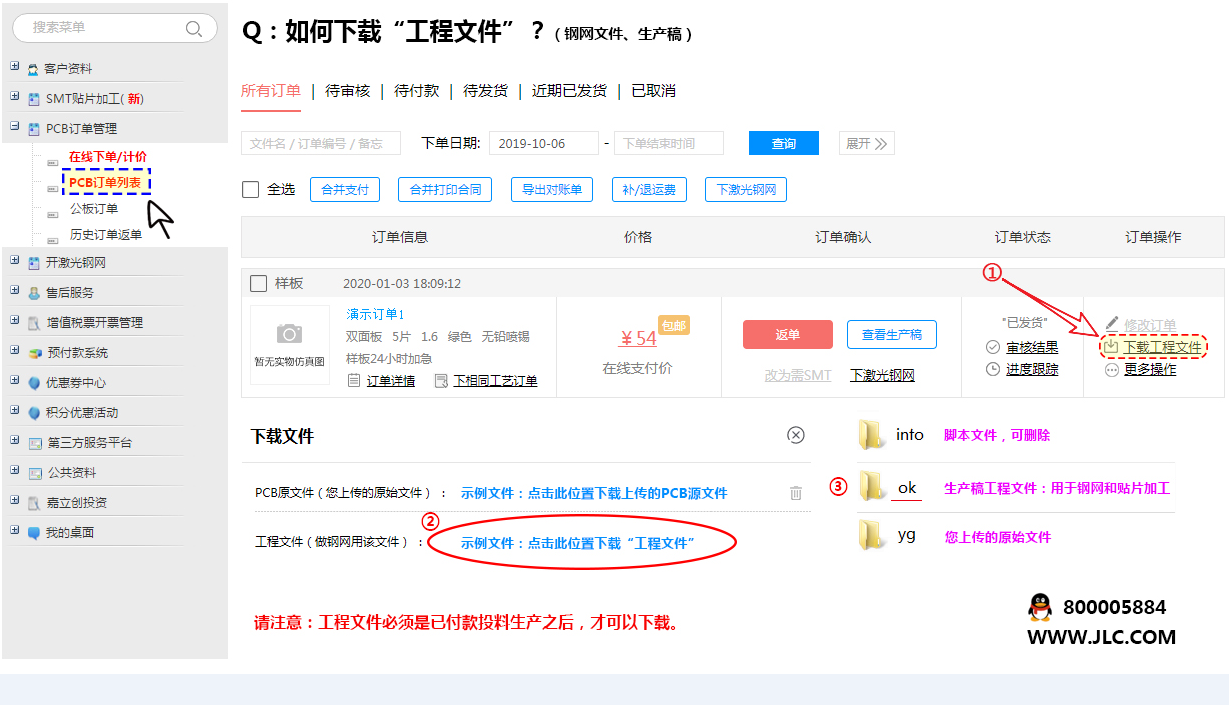Viewport: 1229px width, 705px height.
Task: Switch to the 近期已发货 tab
Action: tap(569, 91)
